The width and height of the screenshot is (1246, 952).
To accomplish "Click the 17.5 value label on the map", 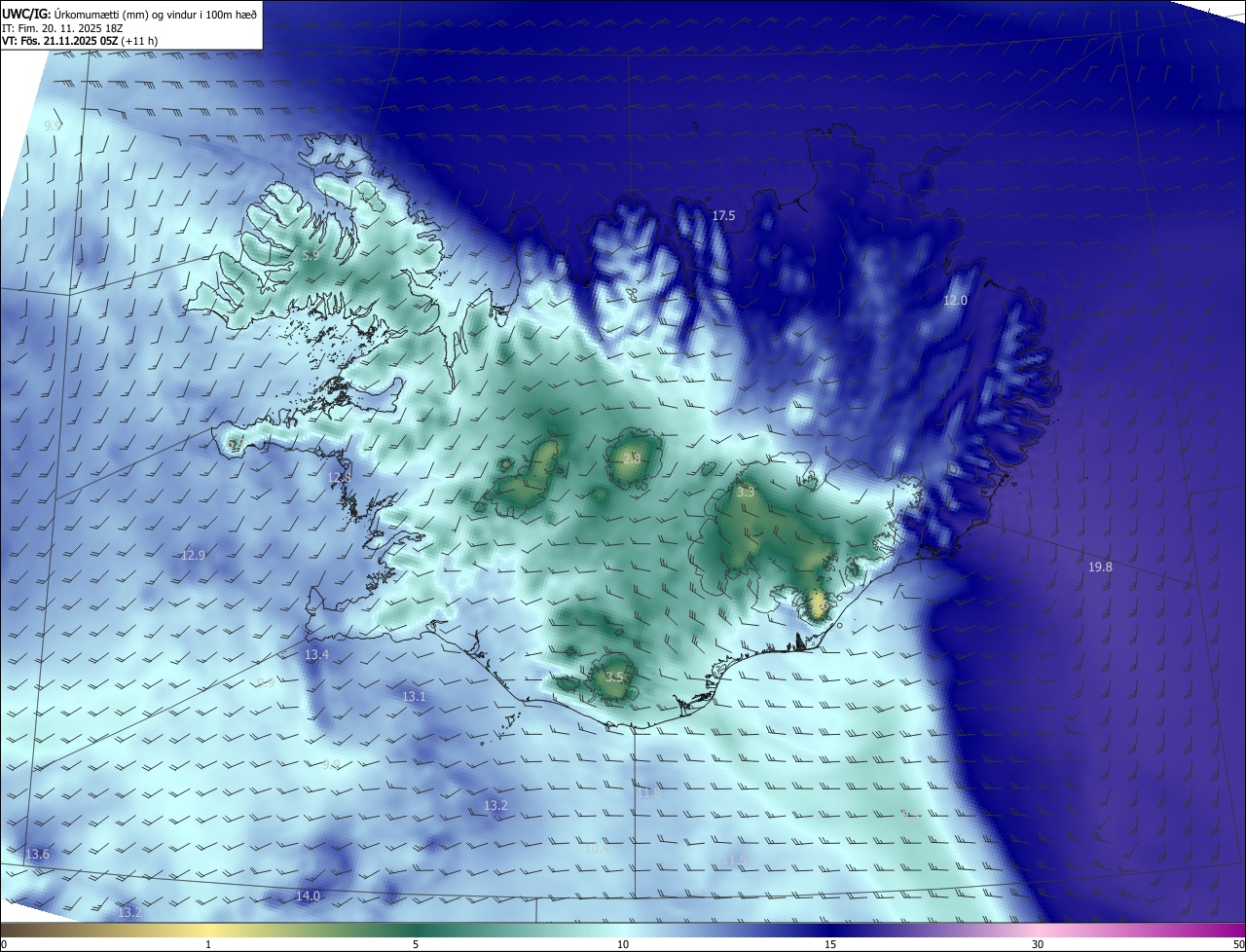I will [723, 216].
